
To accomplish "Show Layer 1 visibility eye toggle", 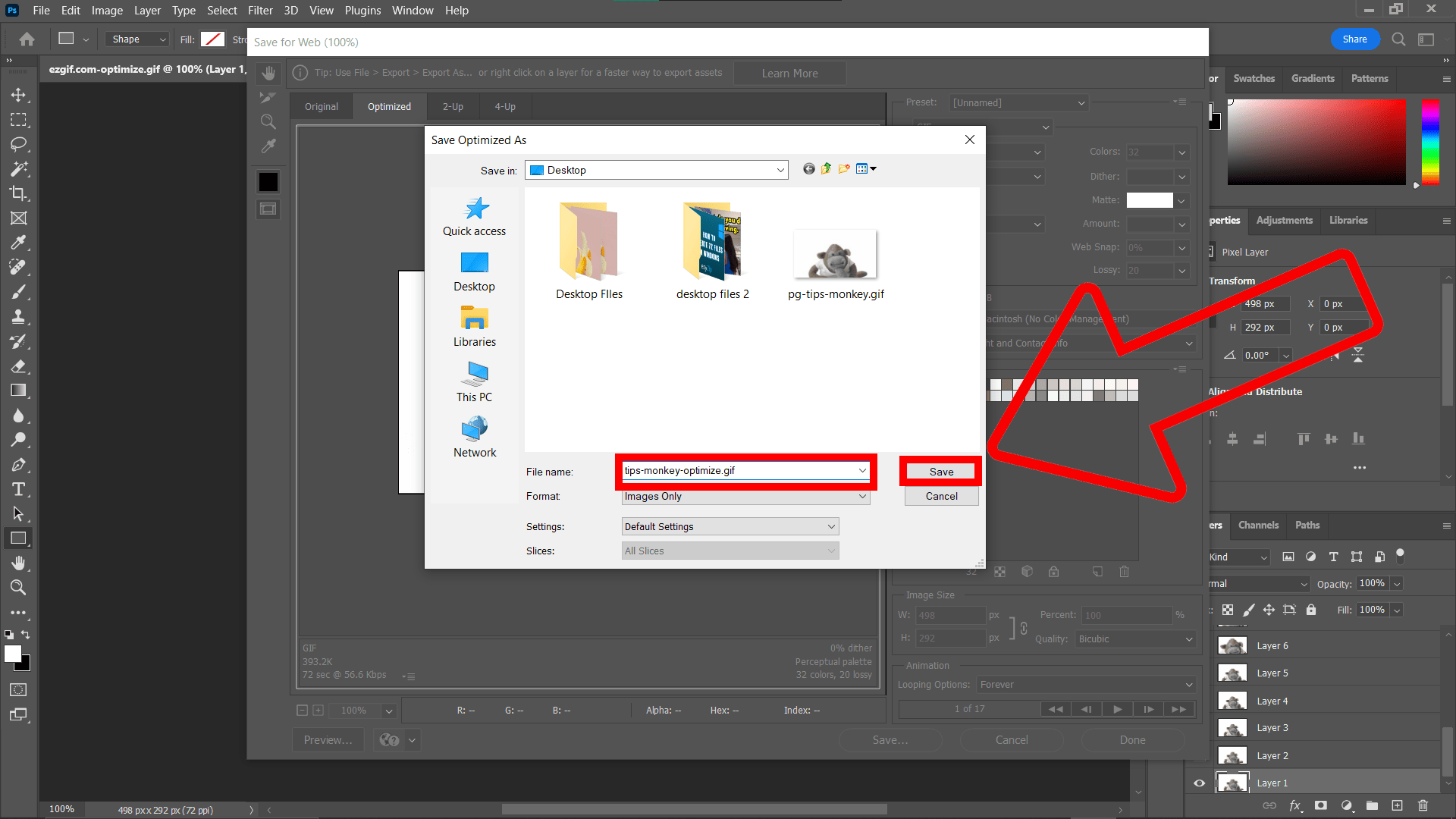I will click(1199, 783).
